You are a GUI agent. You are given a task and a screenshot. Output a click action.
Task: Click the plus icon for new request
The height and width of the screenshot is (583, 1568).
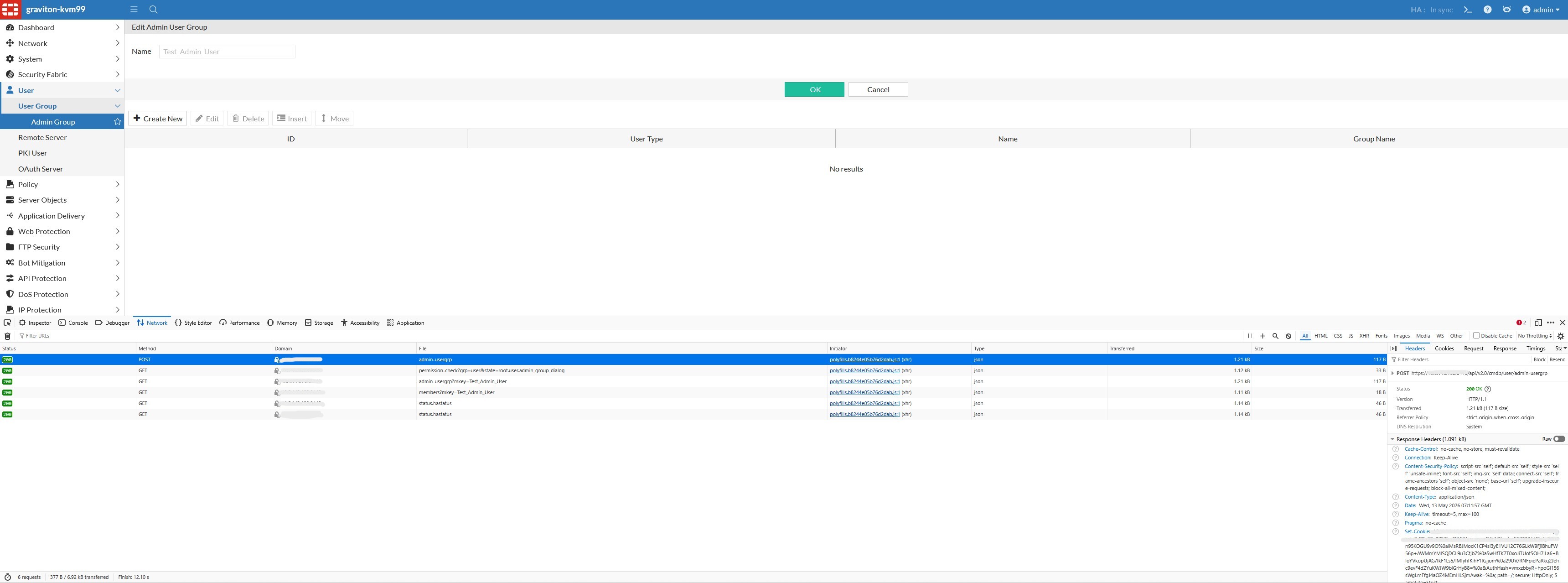pos(1263,336)
